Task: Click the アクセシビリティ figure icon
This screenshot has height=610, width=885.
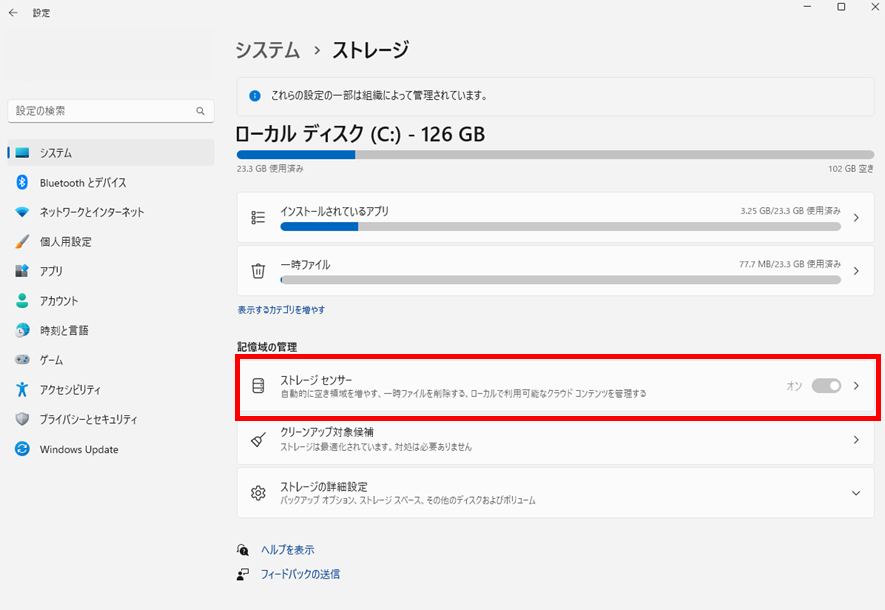Action: 22,389
